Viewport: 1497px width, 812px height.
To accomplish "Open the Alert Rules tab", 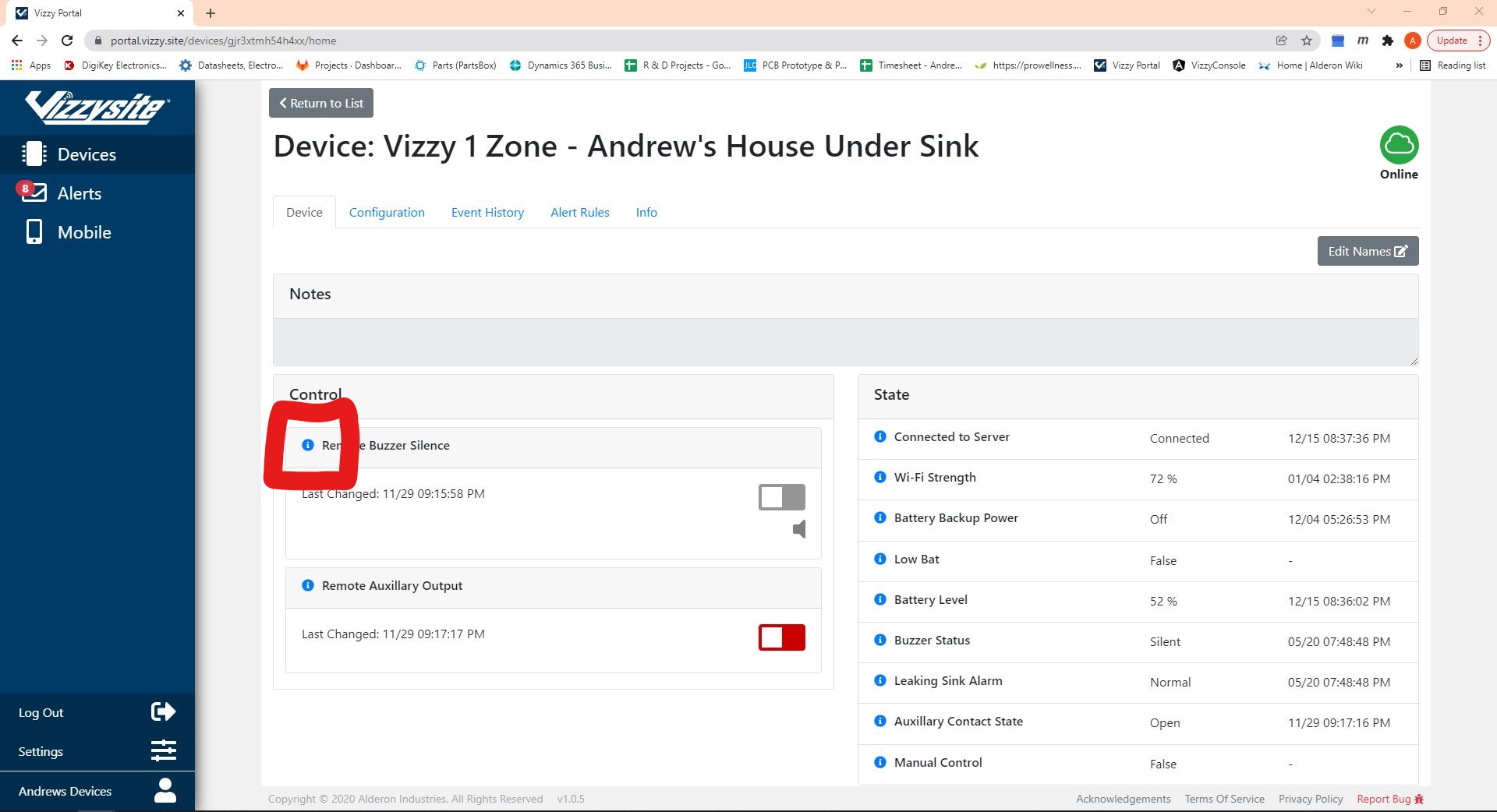I will [x=580, y=212].
